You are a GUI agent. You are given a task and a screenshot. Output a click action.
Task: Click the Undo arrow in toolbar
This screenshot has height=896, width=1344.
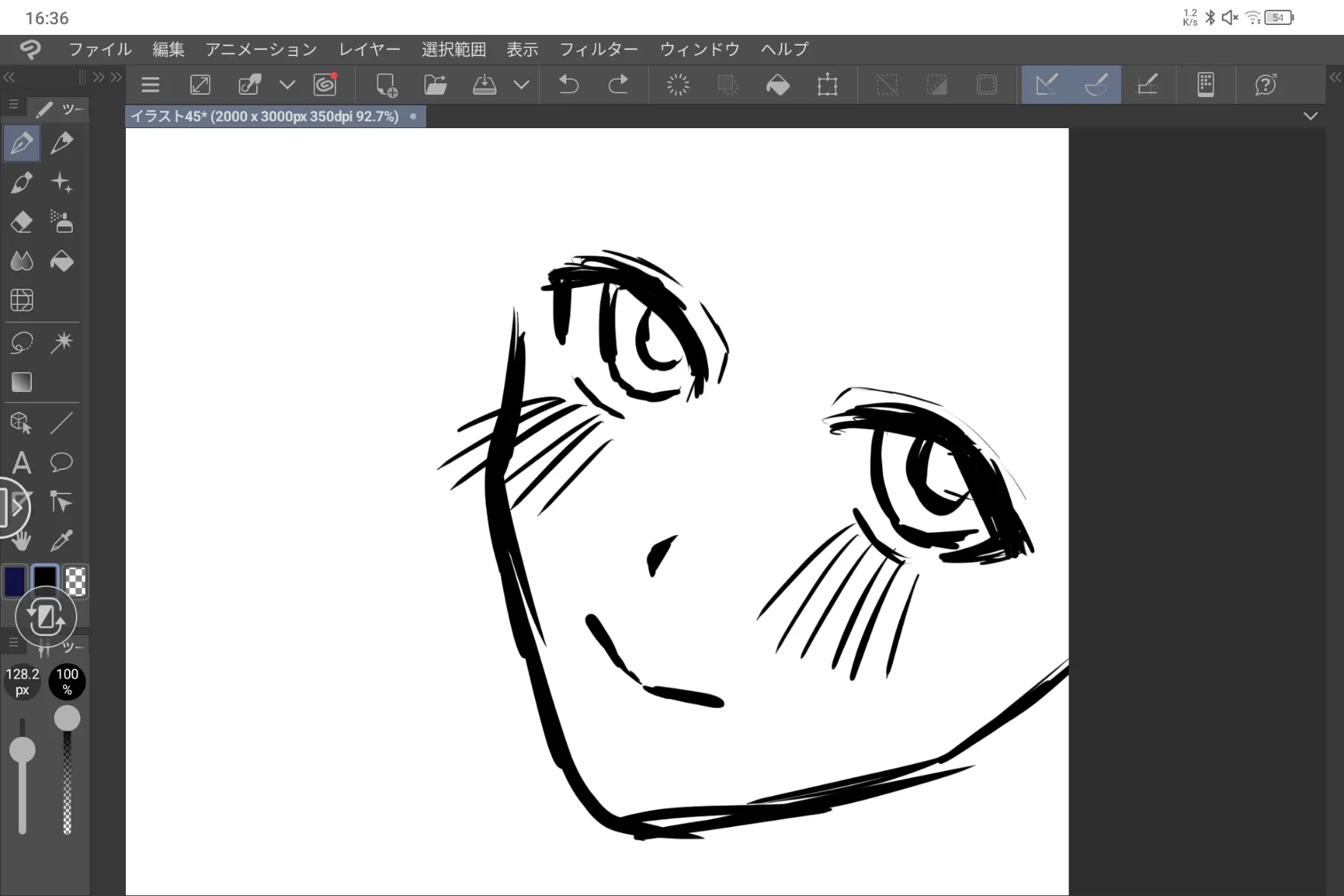click(x=569, y=84)
